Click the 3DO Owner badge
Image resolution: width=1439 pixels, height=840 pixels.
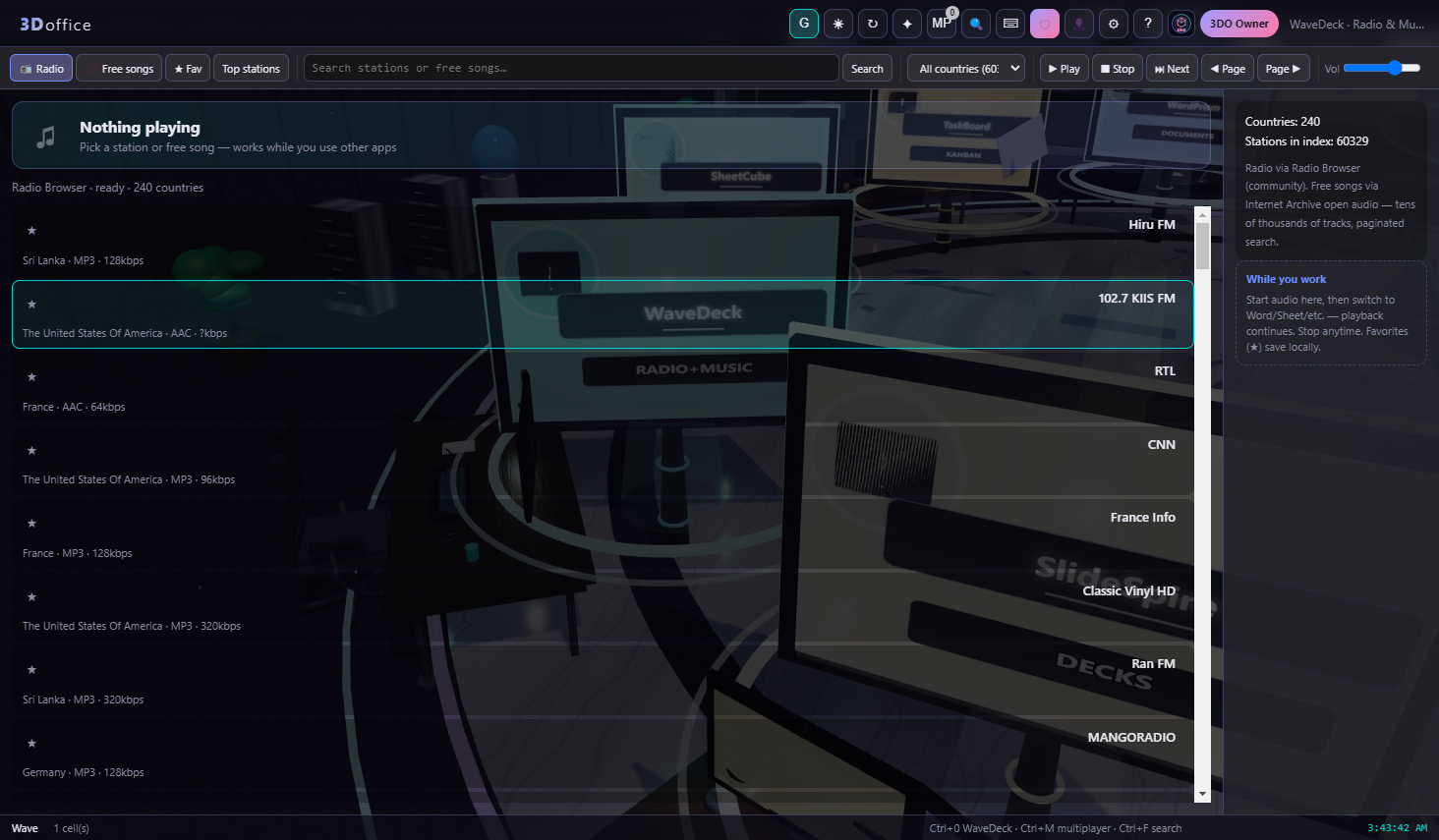[x=1238, y=24]
